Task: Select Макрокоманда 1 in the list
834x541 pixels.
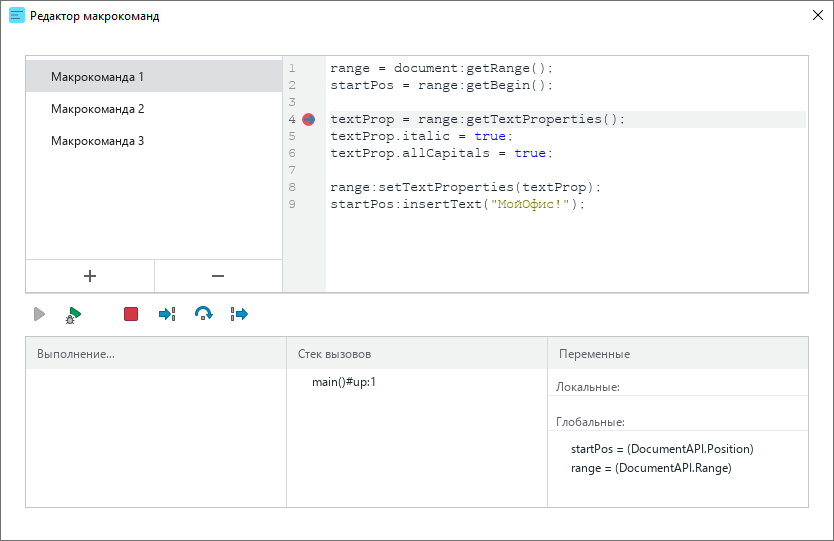Action: coord(154,76)
